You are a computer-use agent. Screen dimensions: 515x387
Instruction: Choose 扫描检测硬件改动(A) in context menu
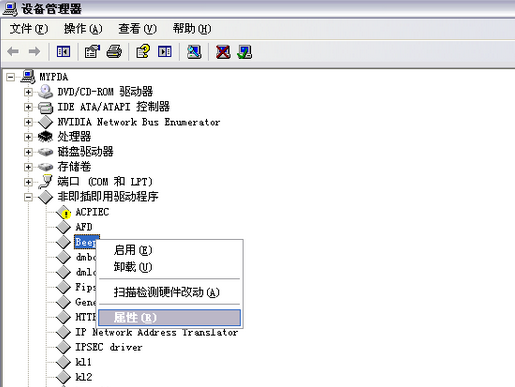(x=169, y=292)
